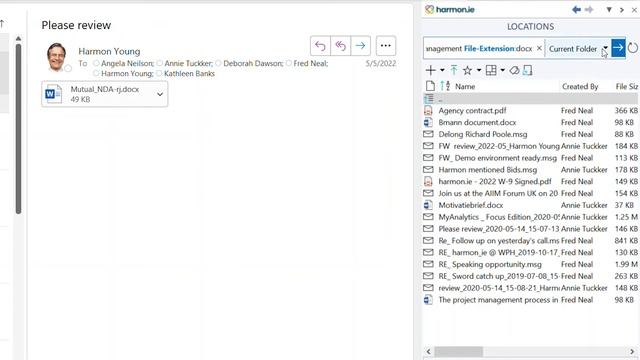Click the document sync icon in toolbar
Image resolution: width=640 pixels, height=360 pixels.
[527, 70]
